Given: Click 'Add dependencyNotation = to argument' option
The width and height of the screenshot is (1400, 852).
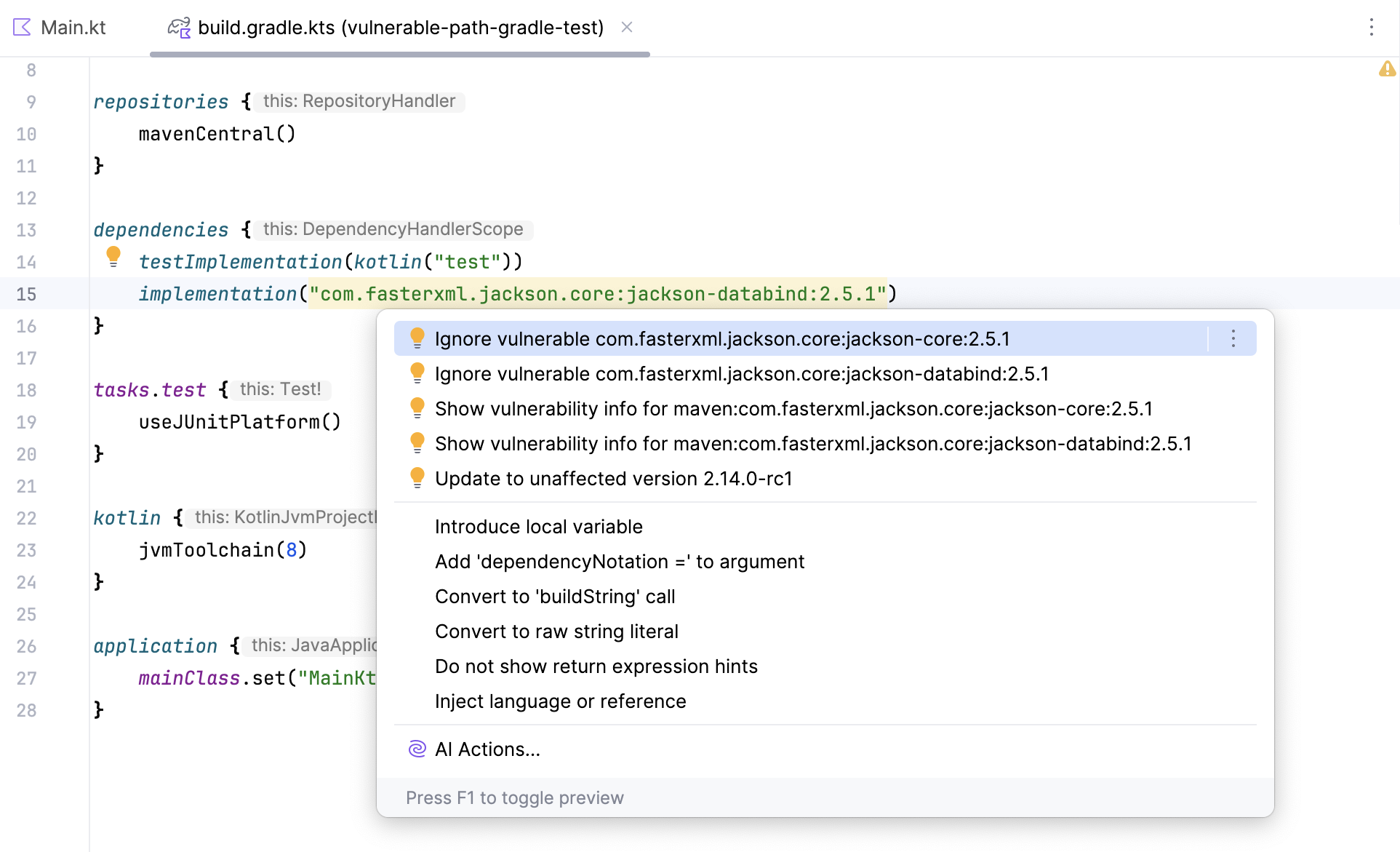Looking at the screenshot, I should (619, 561).
